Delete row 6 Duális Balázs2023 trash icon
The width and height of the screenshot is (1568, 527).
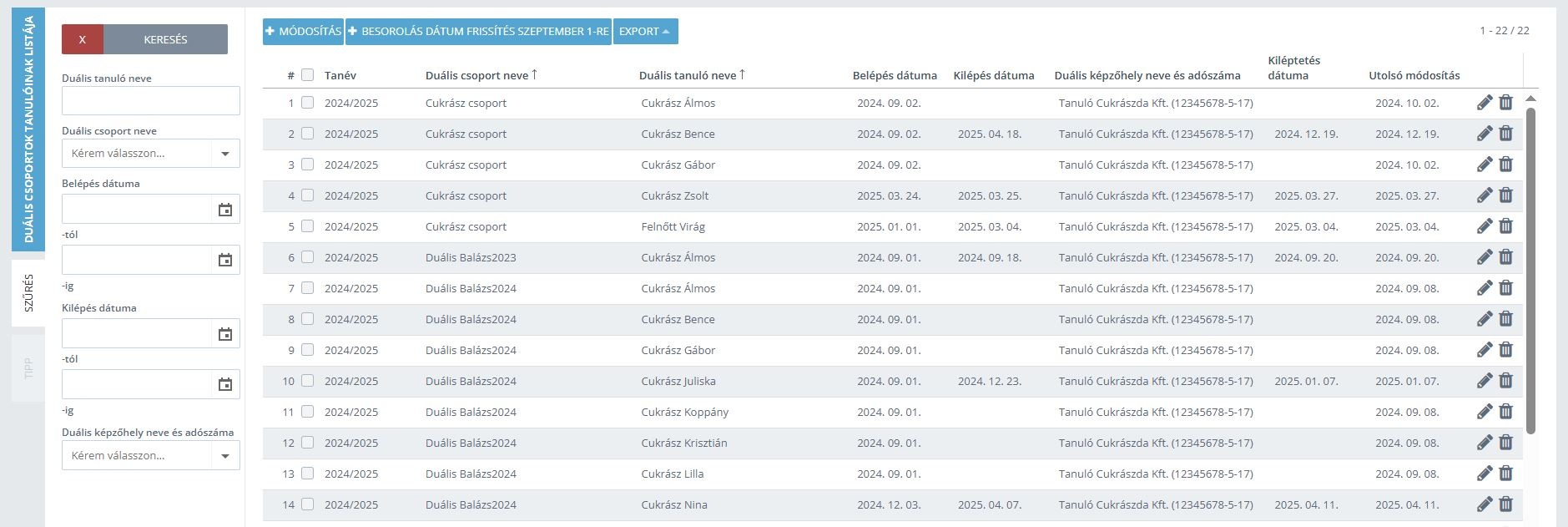coord(1505,257)
